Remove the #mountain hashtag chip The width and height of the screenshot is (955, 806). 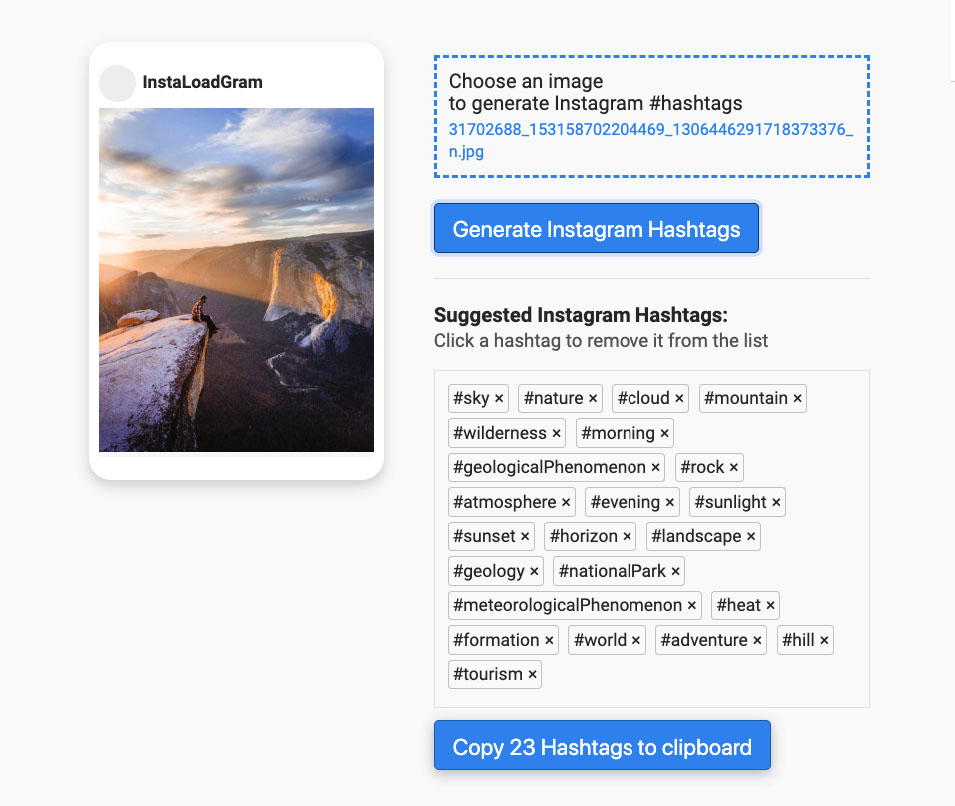(x=753, y=398)
